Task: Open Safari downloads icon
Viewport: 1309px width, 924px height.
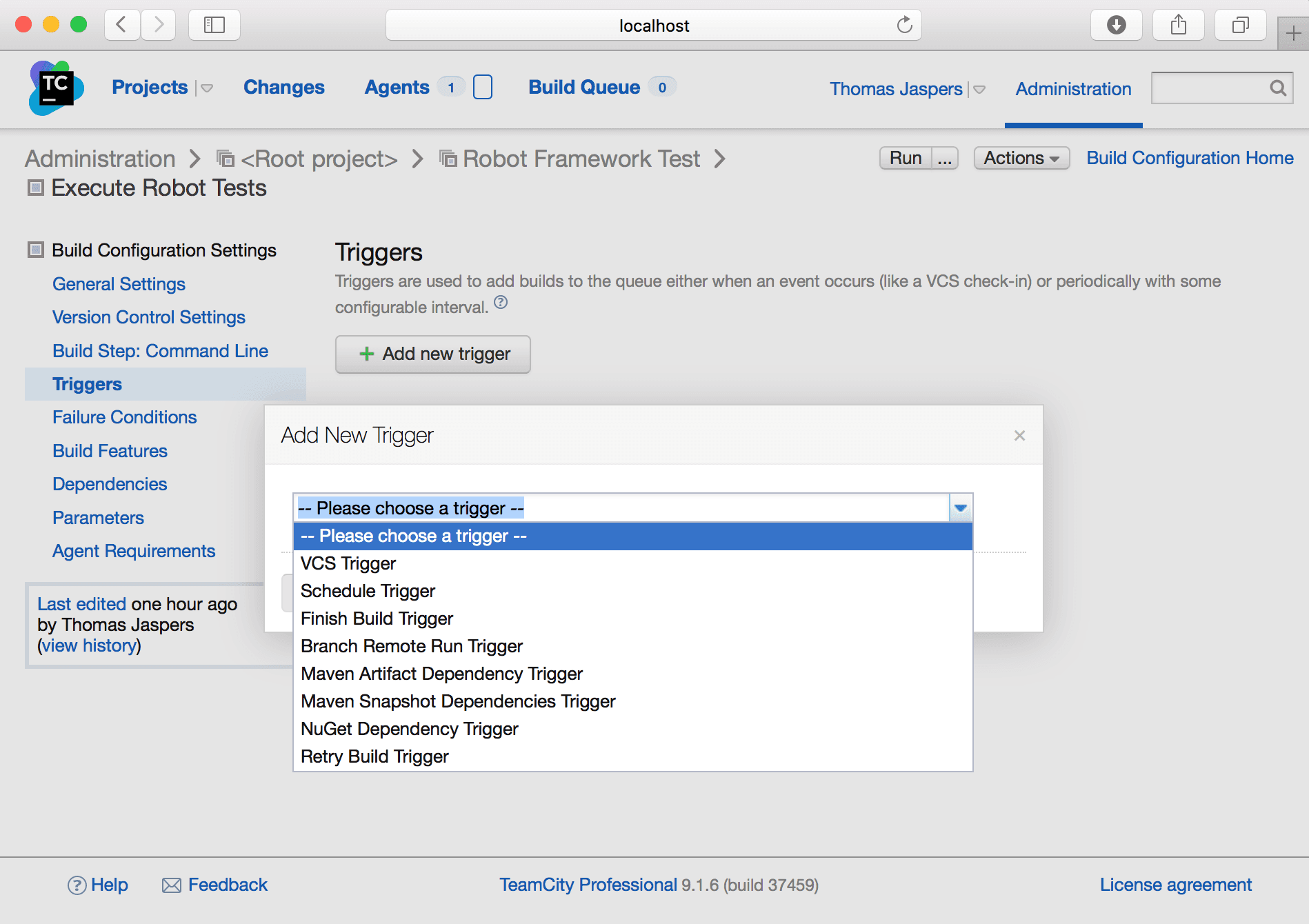Action: pos(1116,26)
